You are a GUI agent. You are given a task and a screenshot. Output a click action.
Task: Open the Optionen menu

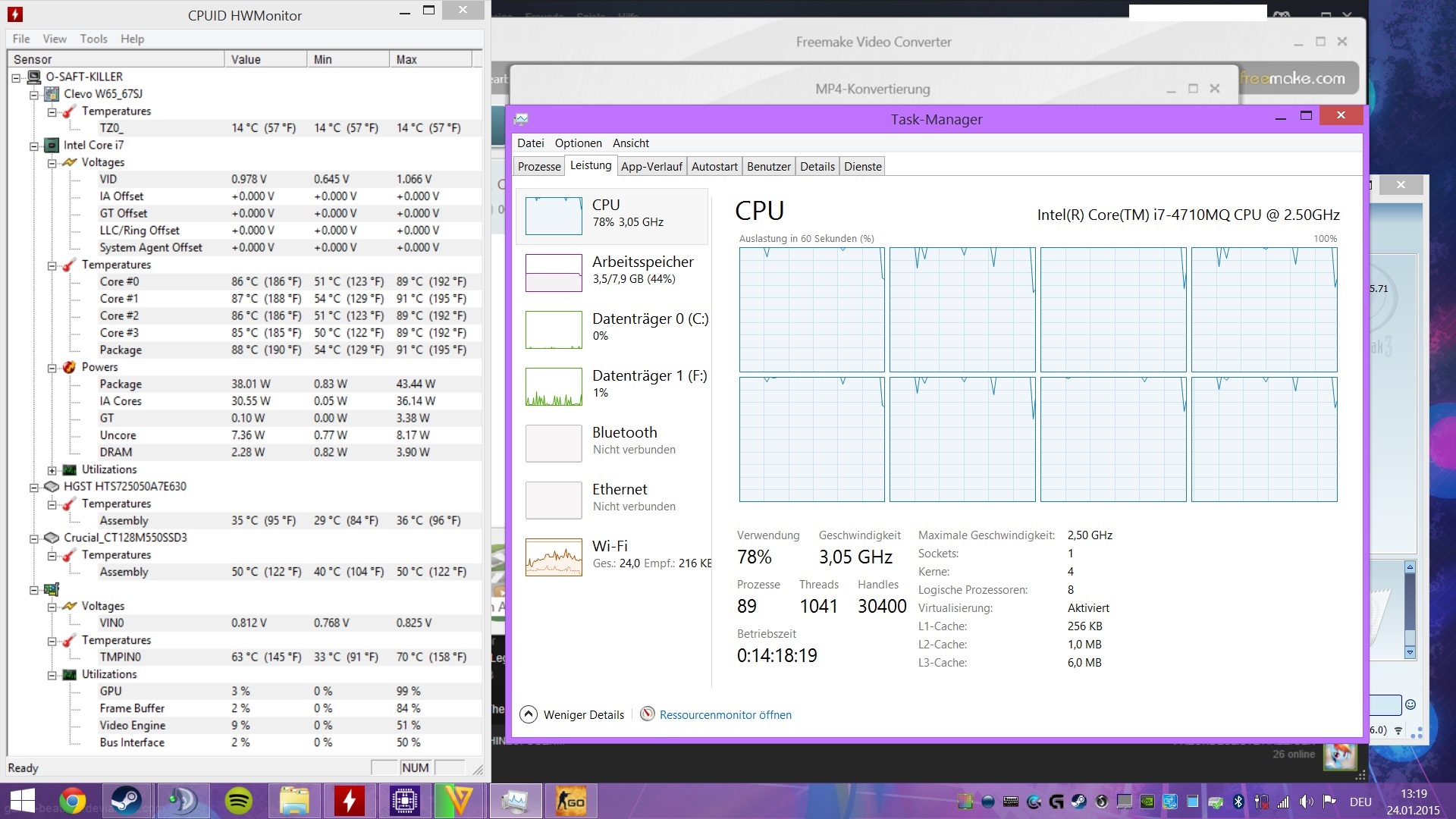[x=578, y=143]
